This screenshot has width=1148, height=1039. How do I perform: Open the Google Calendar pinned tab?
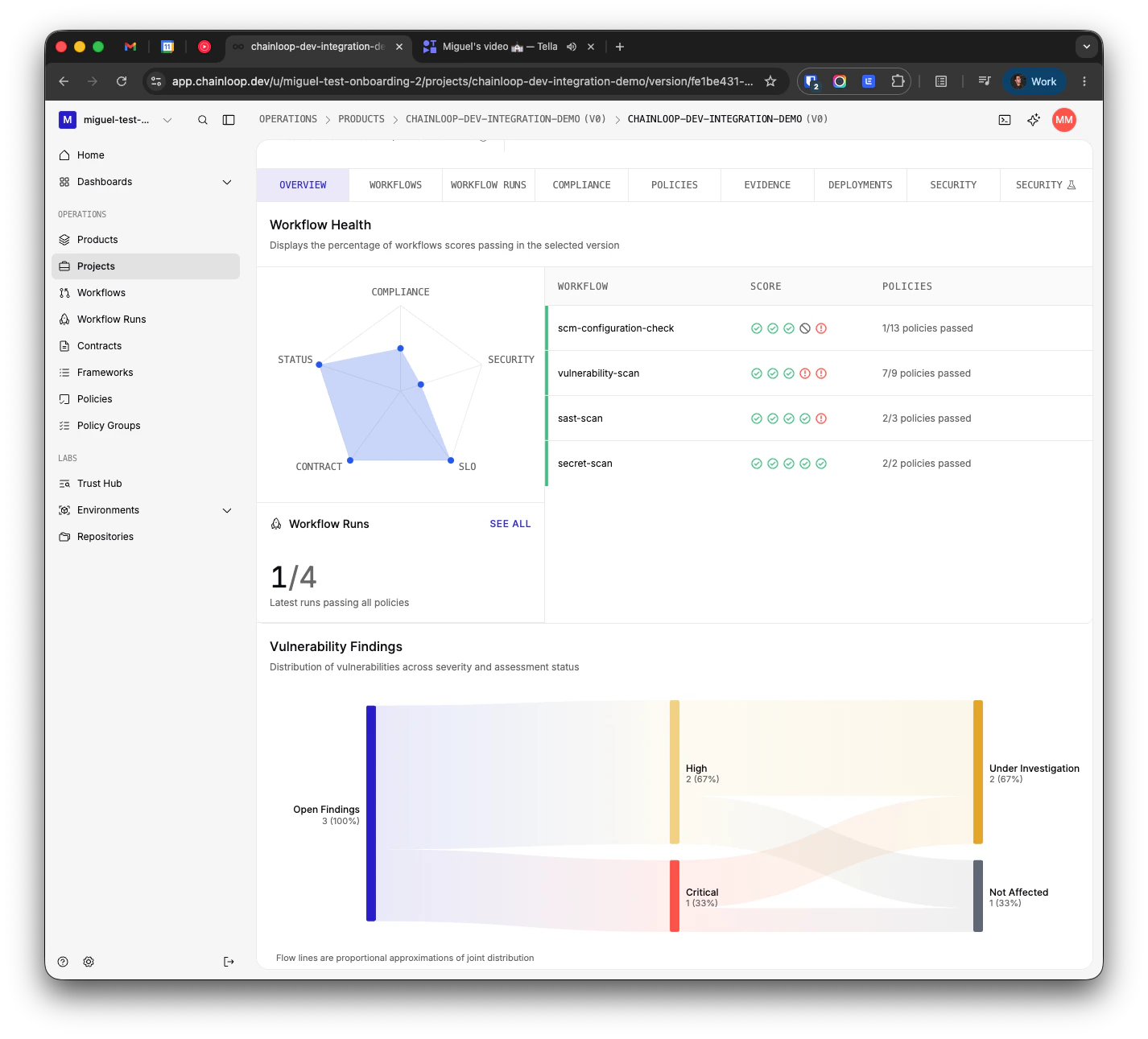pyautogui.click(x=167, y=47)
